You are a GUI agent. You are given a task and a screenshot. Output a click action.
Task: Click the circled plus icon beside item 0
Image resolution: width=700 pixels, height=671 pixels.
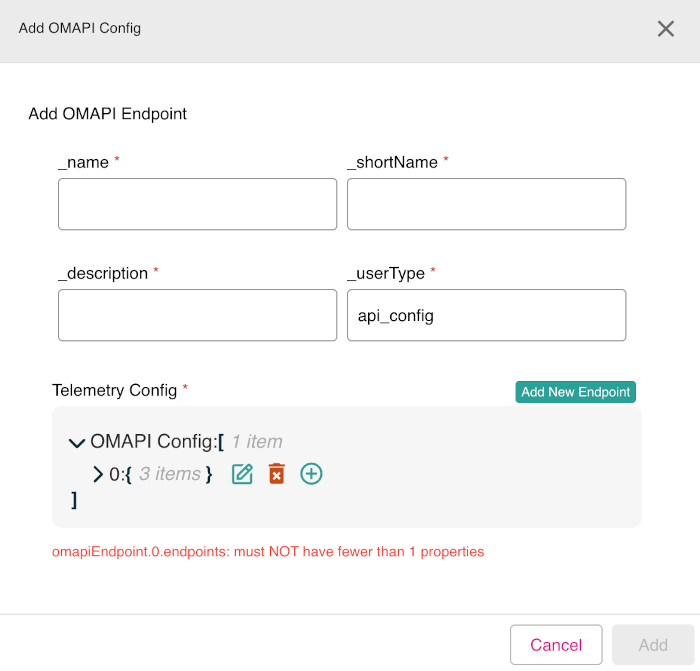311,474
